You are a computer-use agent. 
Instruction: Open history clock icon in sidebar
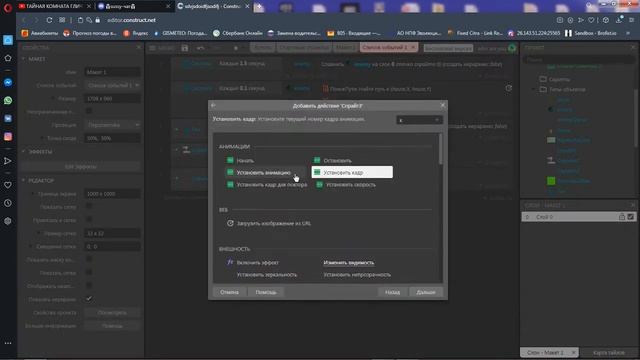tap(8, 203)
